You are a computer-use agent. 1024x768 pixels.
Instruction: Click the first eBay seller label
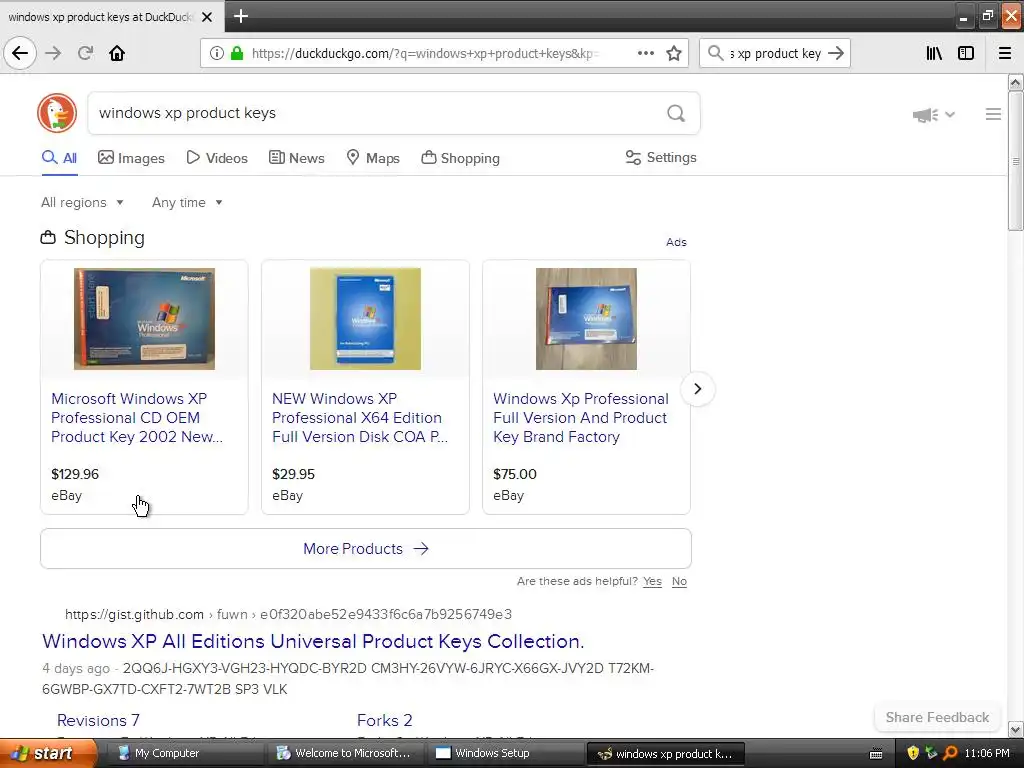pos(67,495)
